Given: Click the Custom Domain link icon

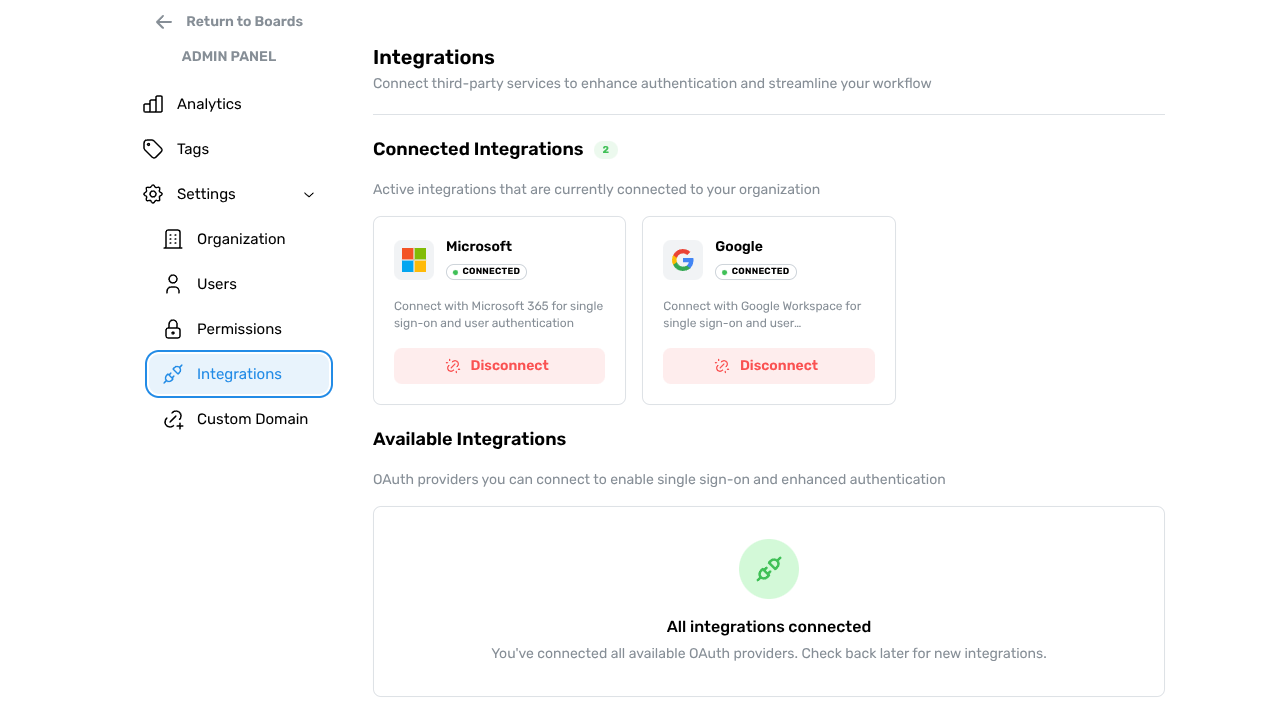Looking at the screenshot, I should point(173,419).
